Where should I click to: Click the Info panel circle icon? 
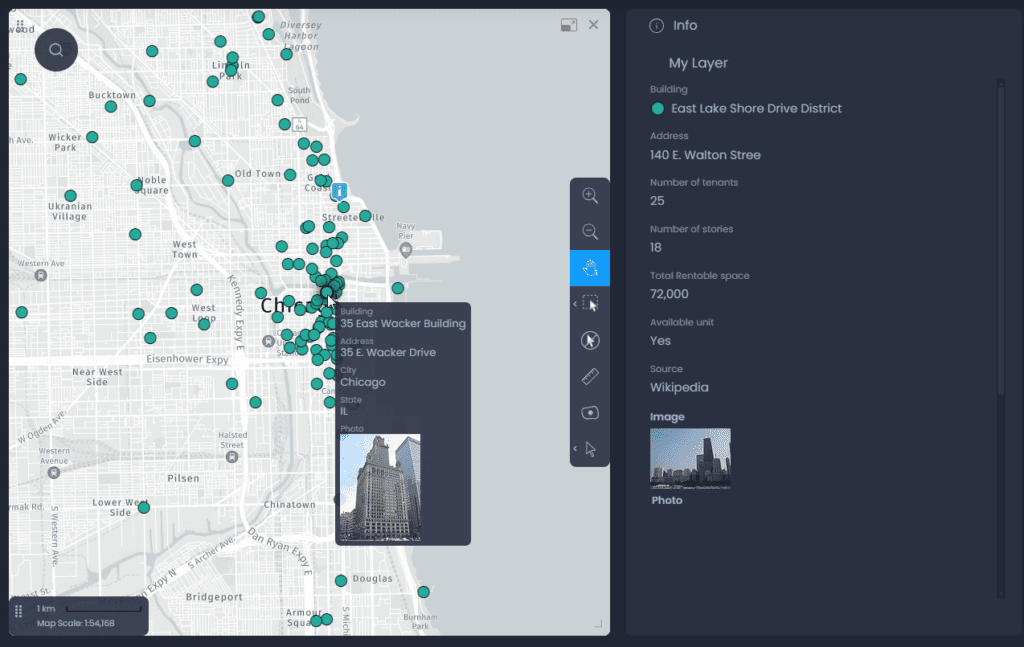coord(656,25)
